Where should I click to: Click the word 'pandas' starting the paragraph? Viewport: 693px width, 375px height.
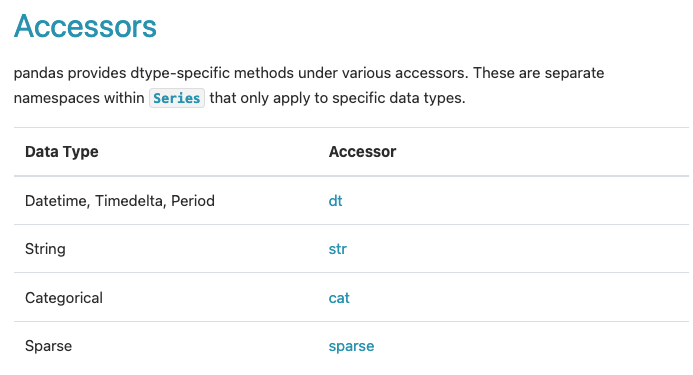click(39, 73)
